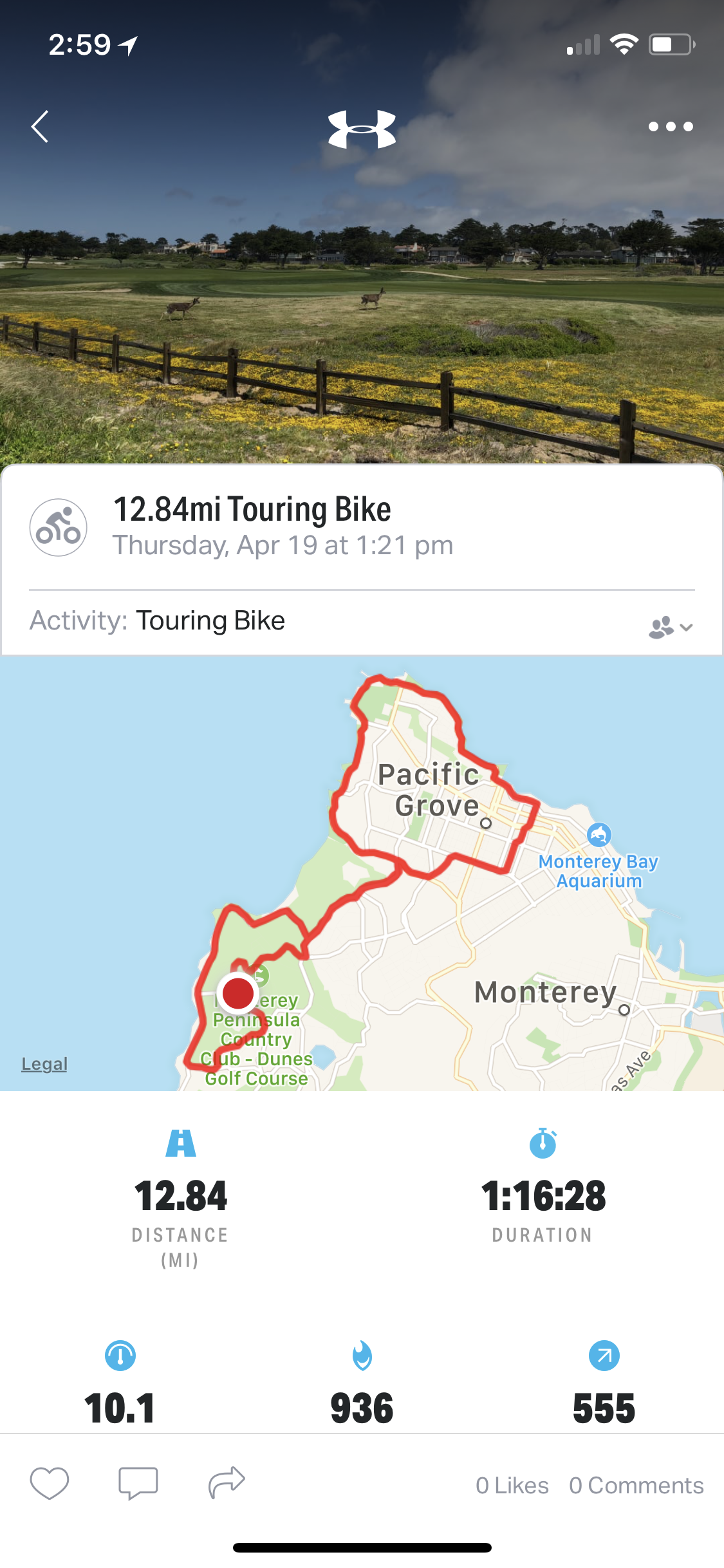Like the workout with heart icon
724x1568 pixels.
coord(49,1483)
